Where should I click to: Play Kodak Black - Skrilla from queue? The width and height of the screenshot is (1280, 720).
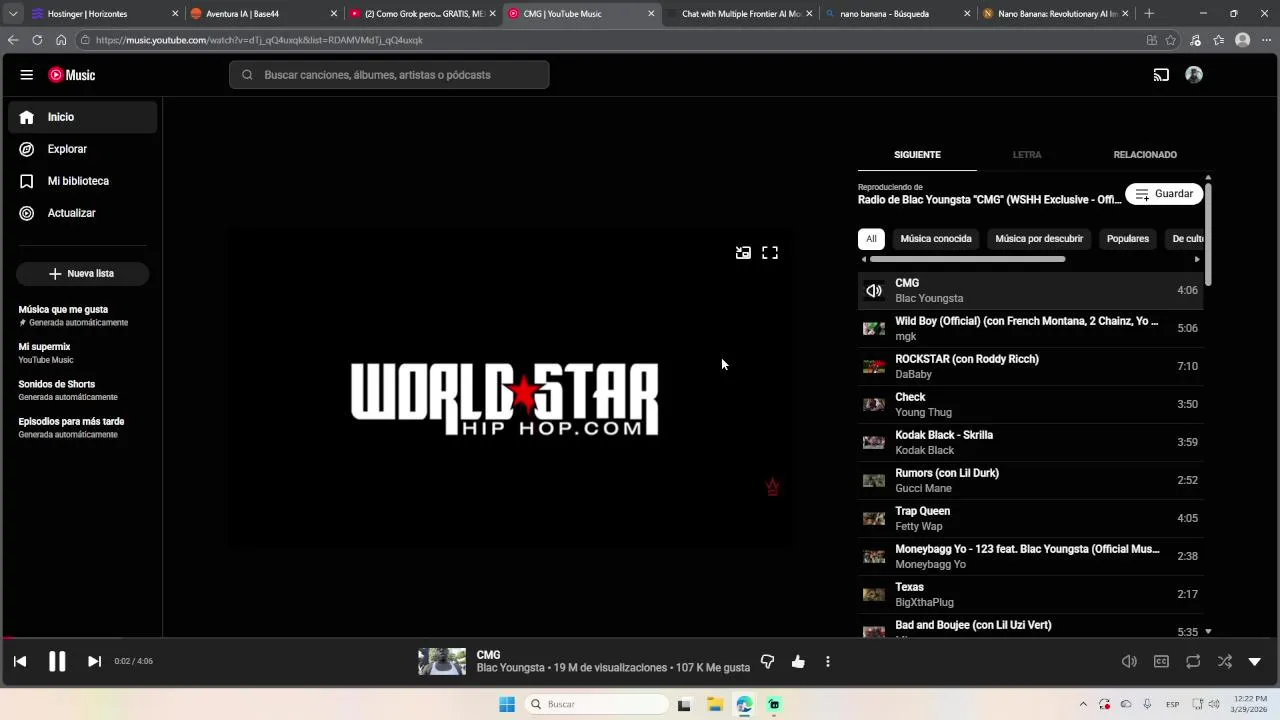[1030, 442]
